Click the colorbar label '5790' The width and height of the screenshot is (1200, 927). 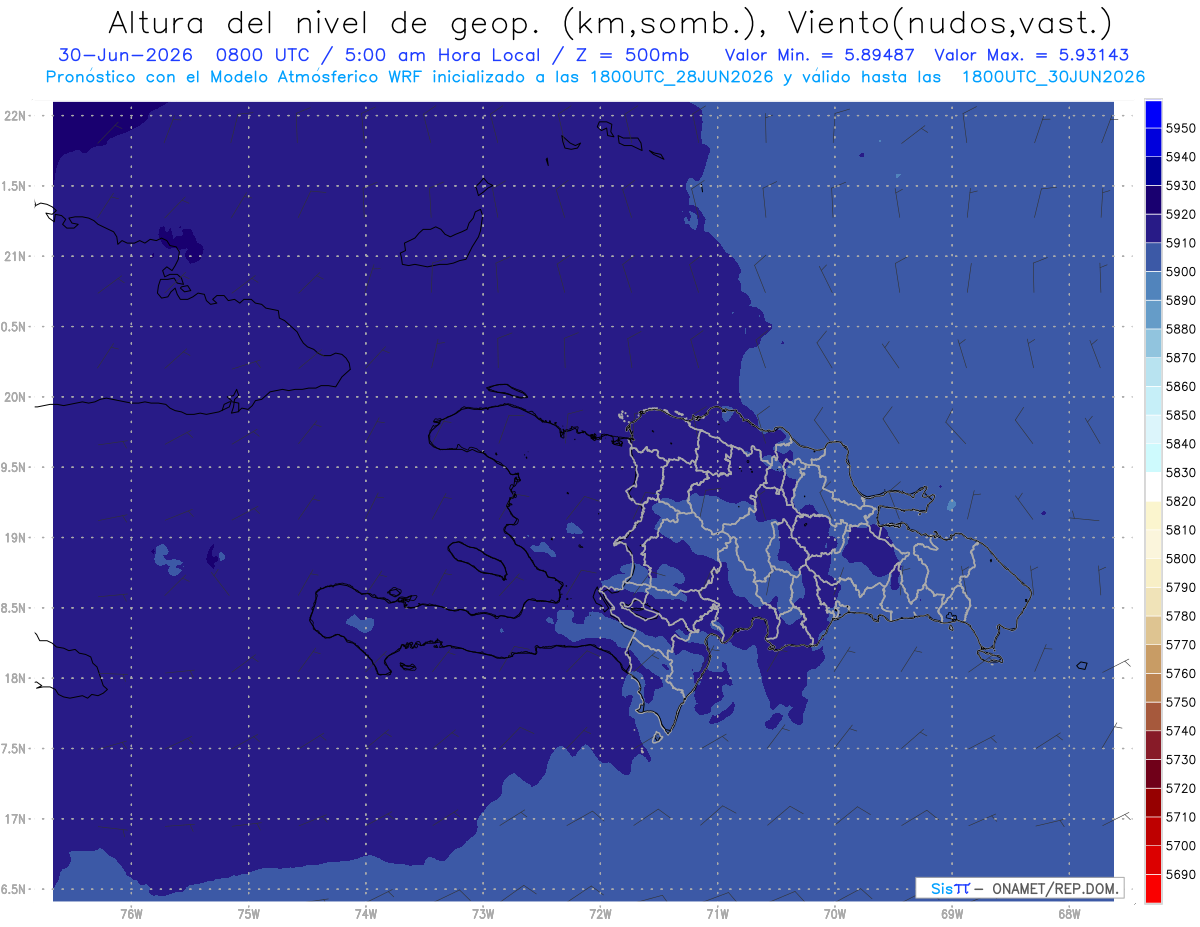coord(1181,587)
